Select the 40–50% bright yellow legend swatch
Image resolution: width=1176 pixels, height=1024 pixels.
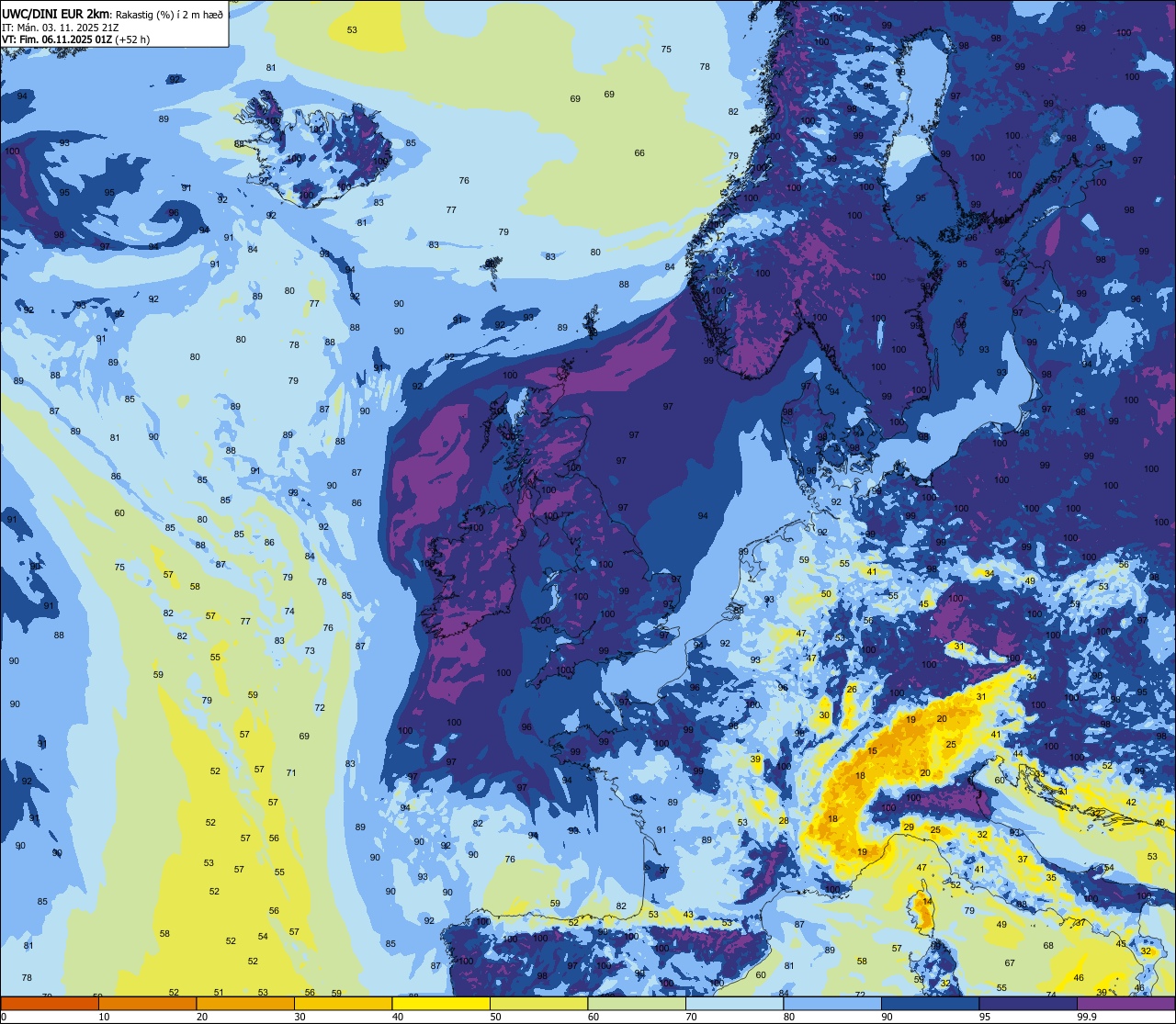[x=441, y=1003]
